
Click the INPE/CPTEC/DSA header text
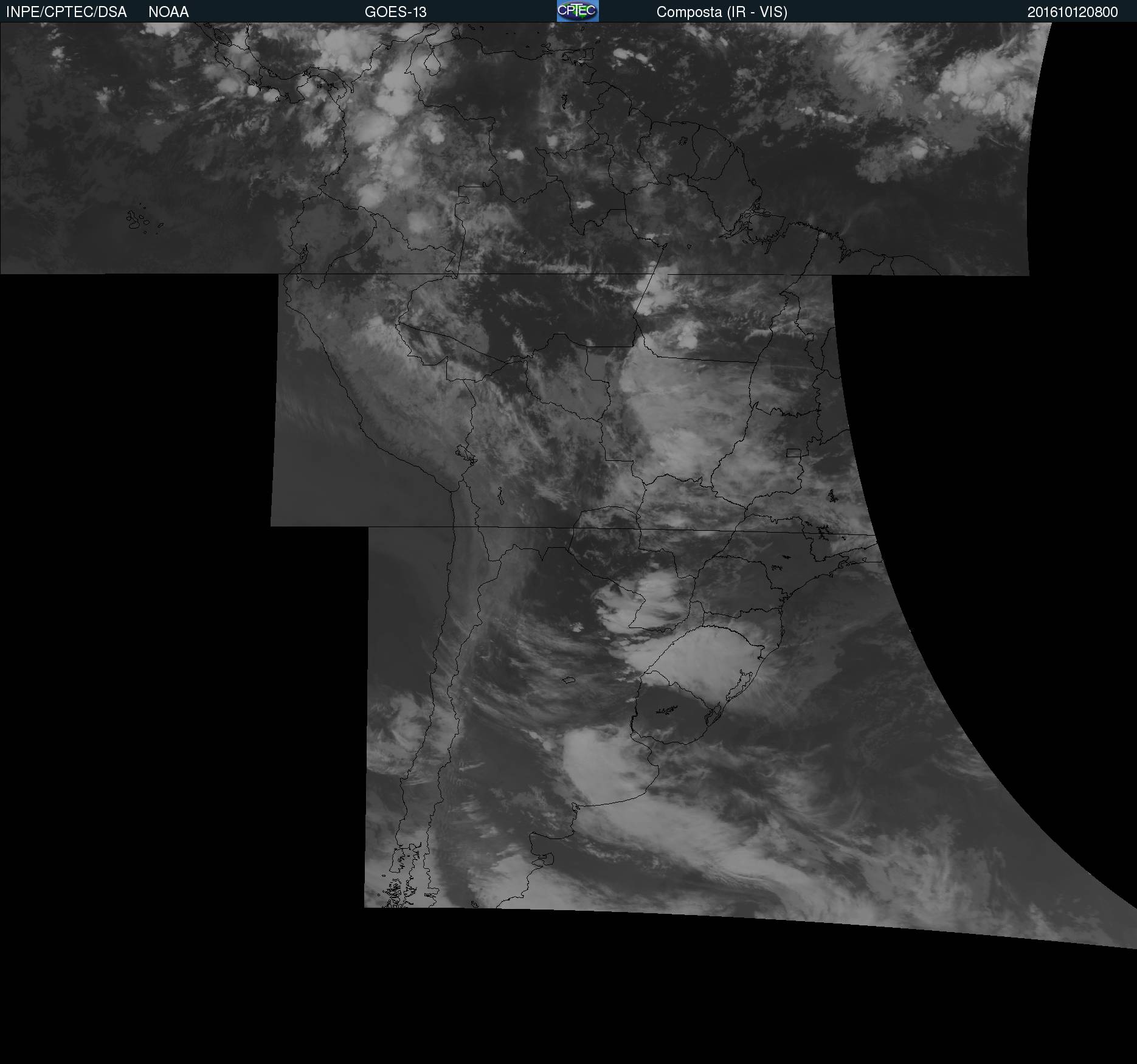point(66,12)
